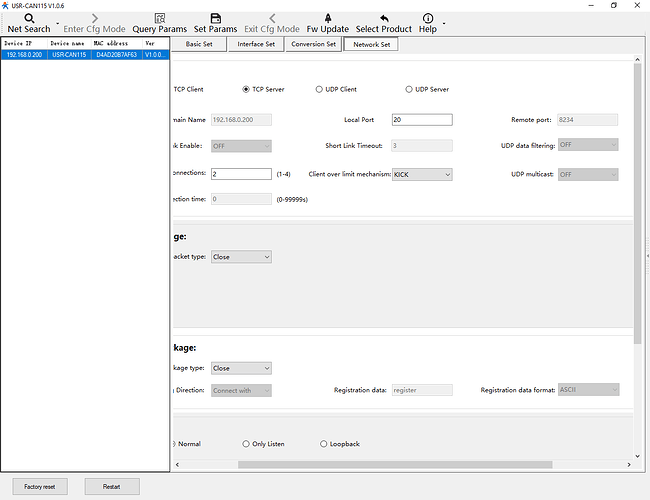Enable the Loopback radio option
Image resolution: width=650 pixels, height=500 pixels.
323,444
